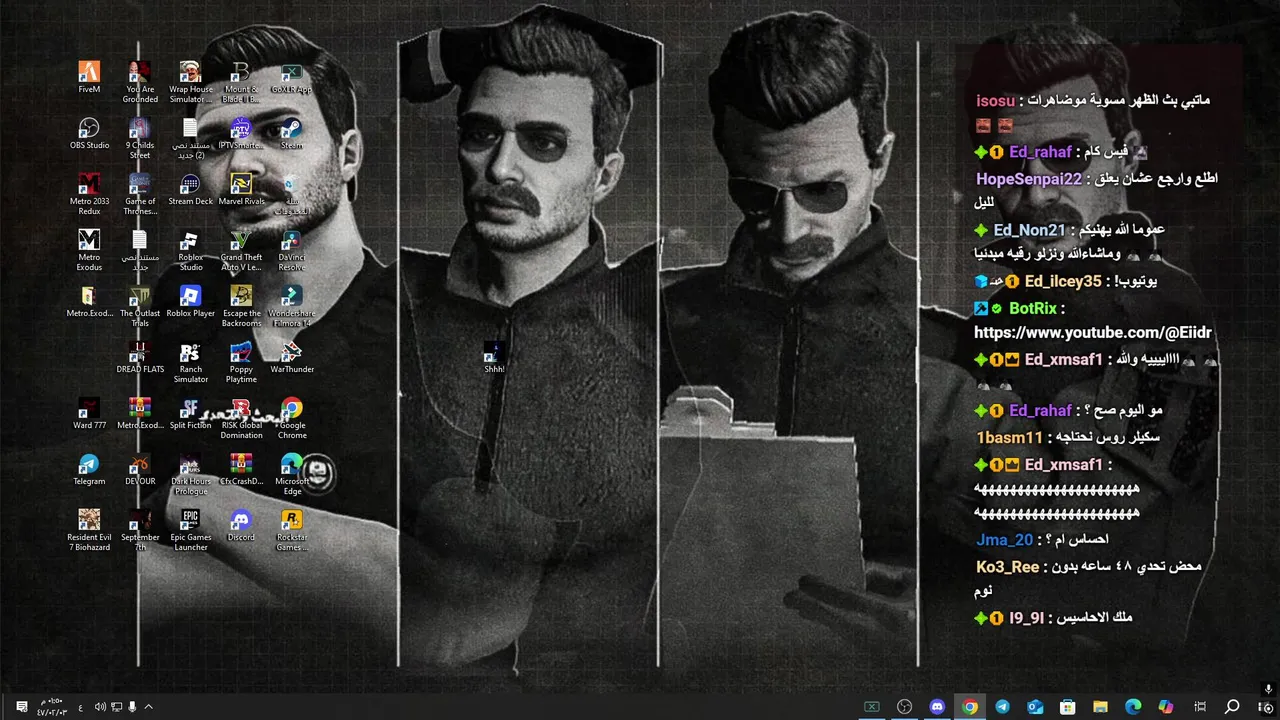The image size is (1280, 720).
Task: Launch the Epic Games Launcher shortcut
Action: pos(190,531)
